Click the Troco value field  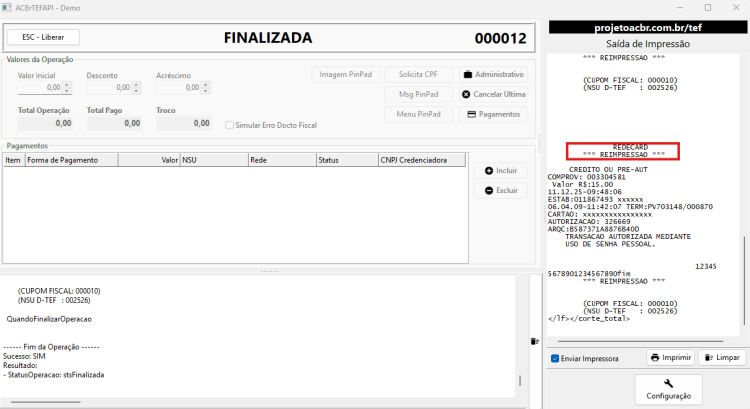click(x=184, y=123)
